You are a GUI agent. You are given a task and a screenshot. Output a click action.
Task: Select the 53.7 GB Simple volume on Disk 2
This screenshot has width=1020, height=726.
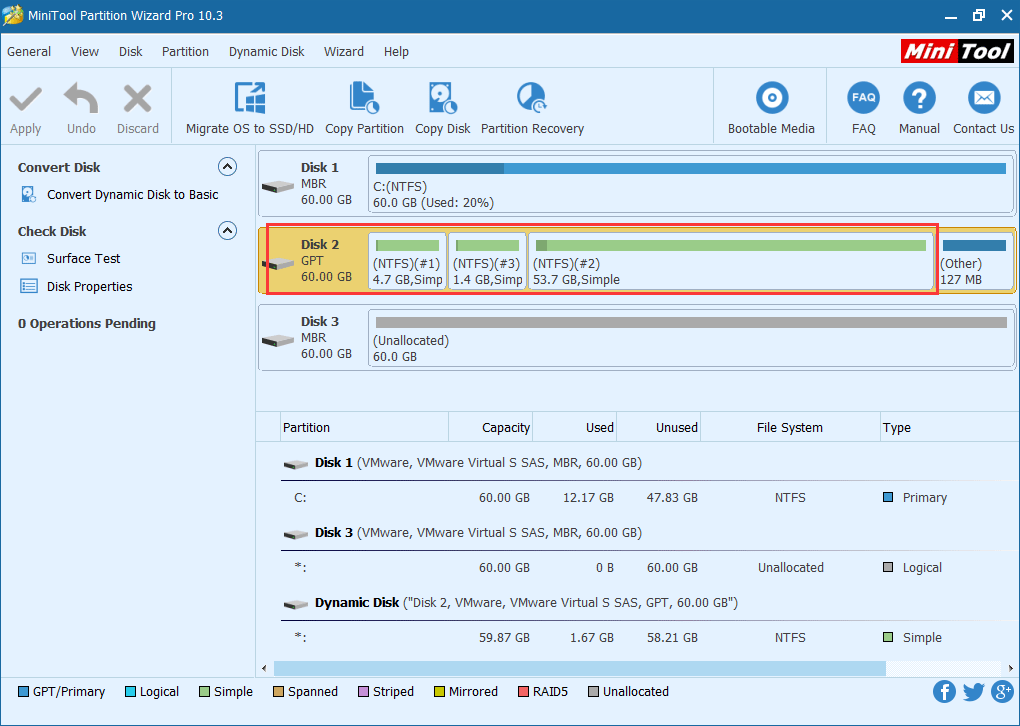click(730, 261)
